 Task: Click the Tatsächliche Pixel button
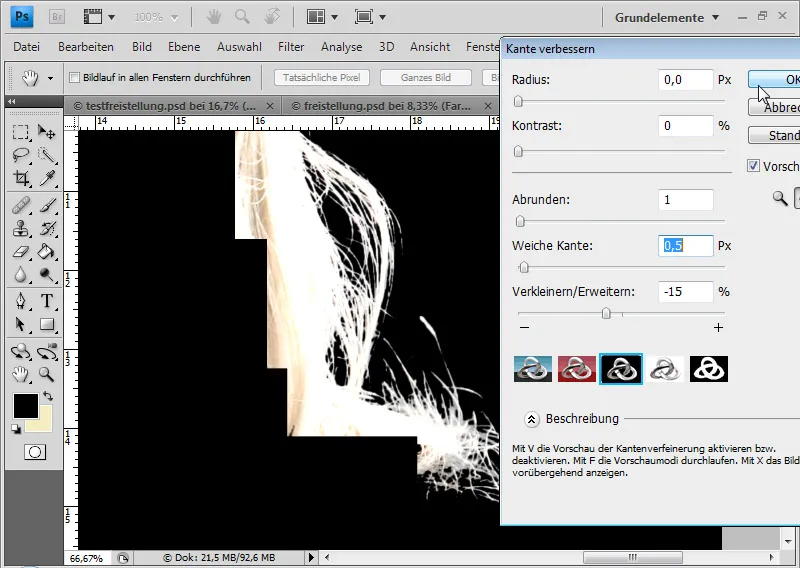point(321,78)
